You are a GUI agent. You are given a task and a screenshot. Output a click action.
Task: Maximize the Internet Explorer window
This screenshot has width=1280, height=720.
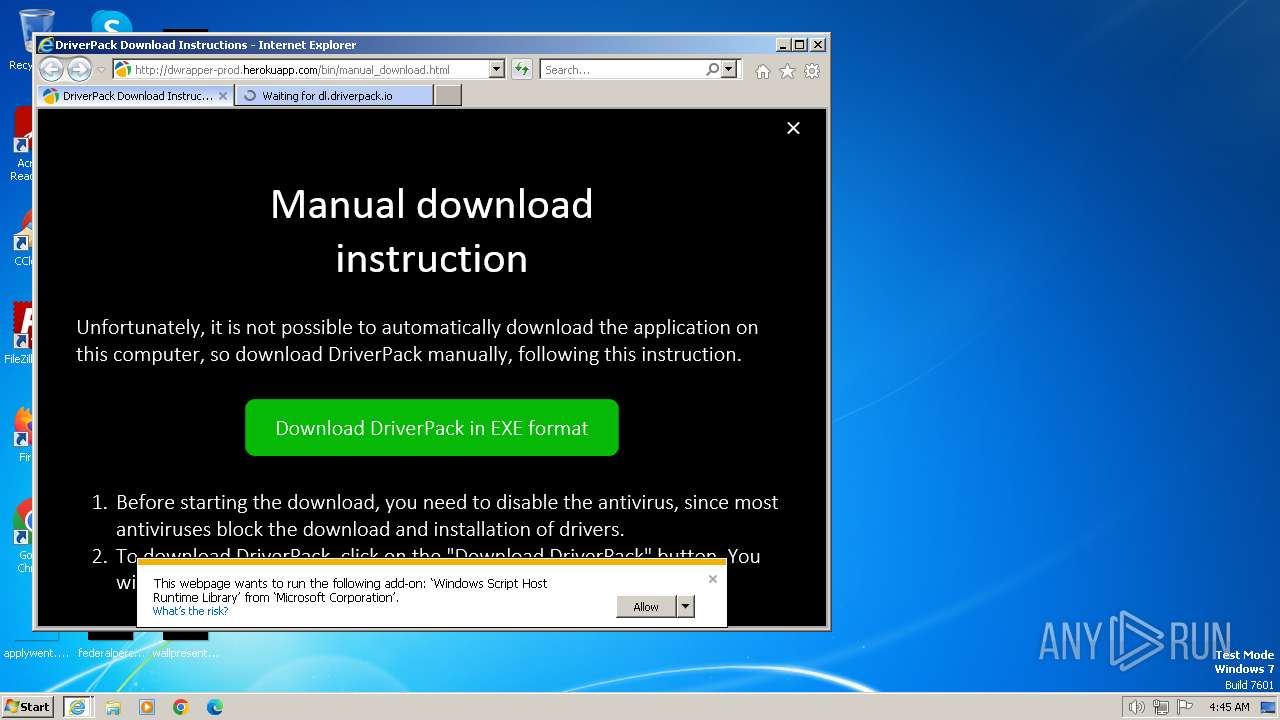click(799, 45)
